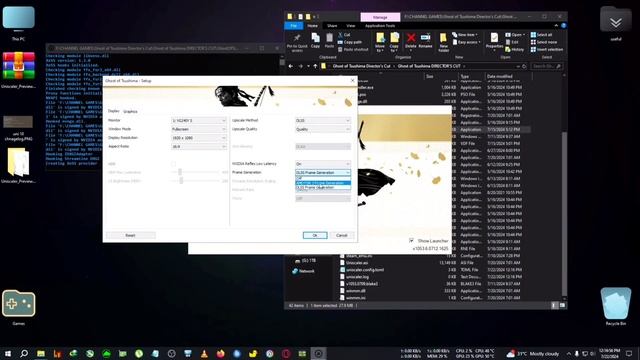Click the red Delete icon in Explorer ribbon

pyautogui.click(x=411, y=41)
